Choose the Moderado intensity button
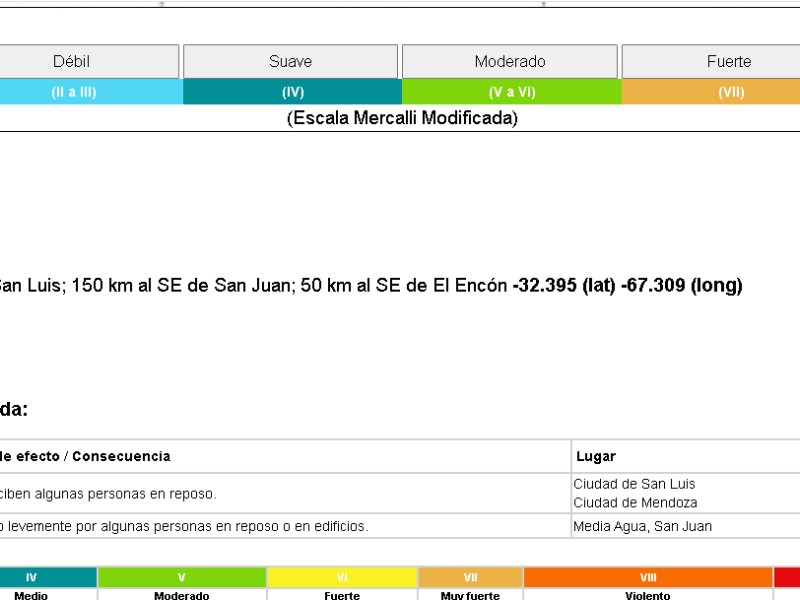 (x=510, y=62)
